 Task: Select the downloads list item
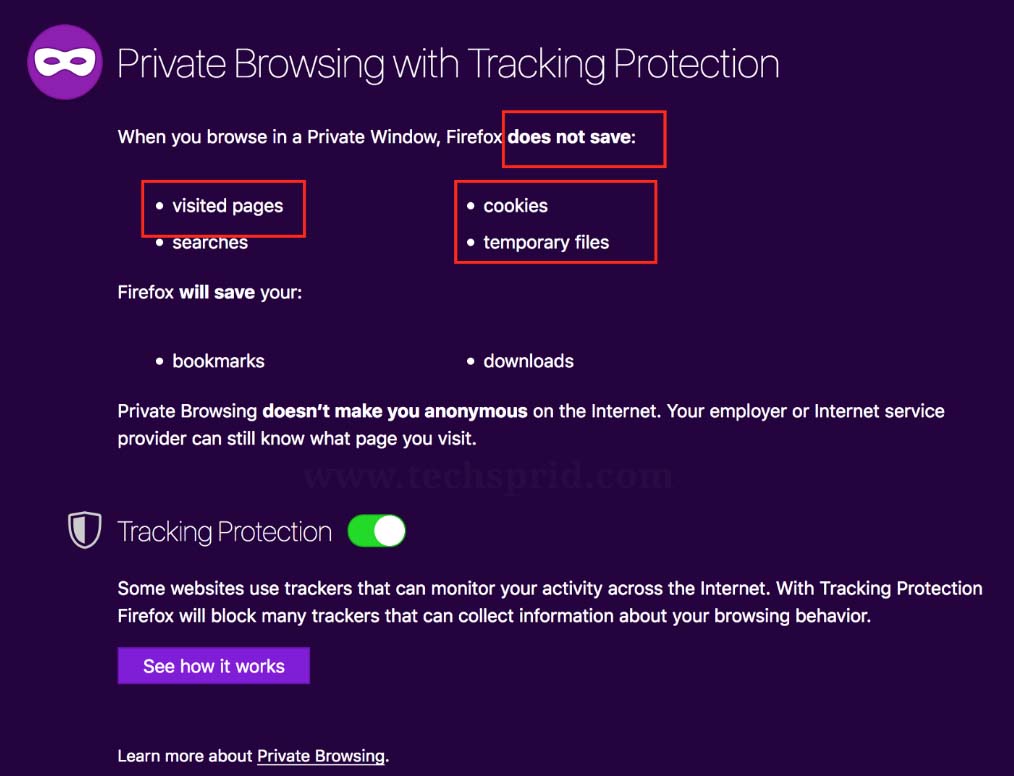pyautogui.click(x=528, y=361)
